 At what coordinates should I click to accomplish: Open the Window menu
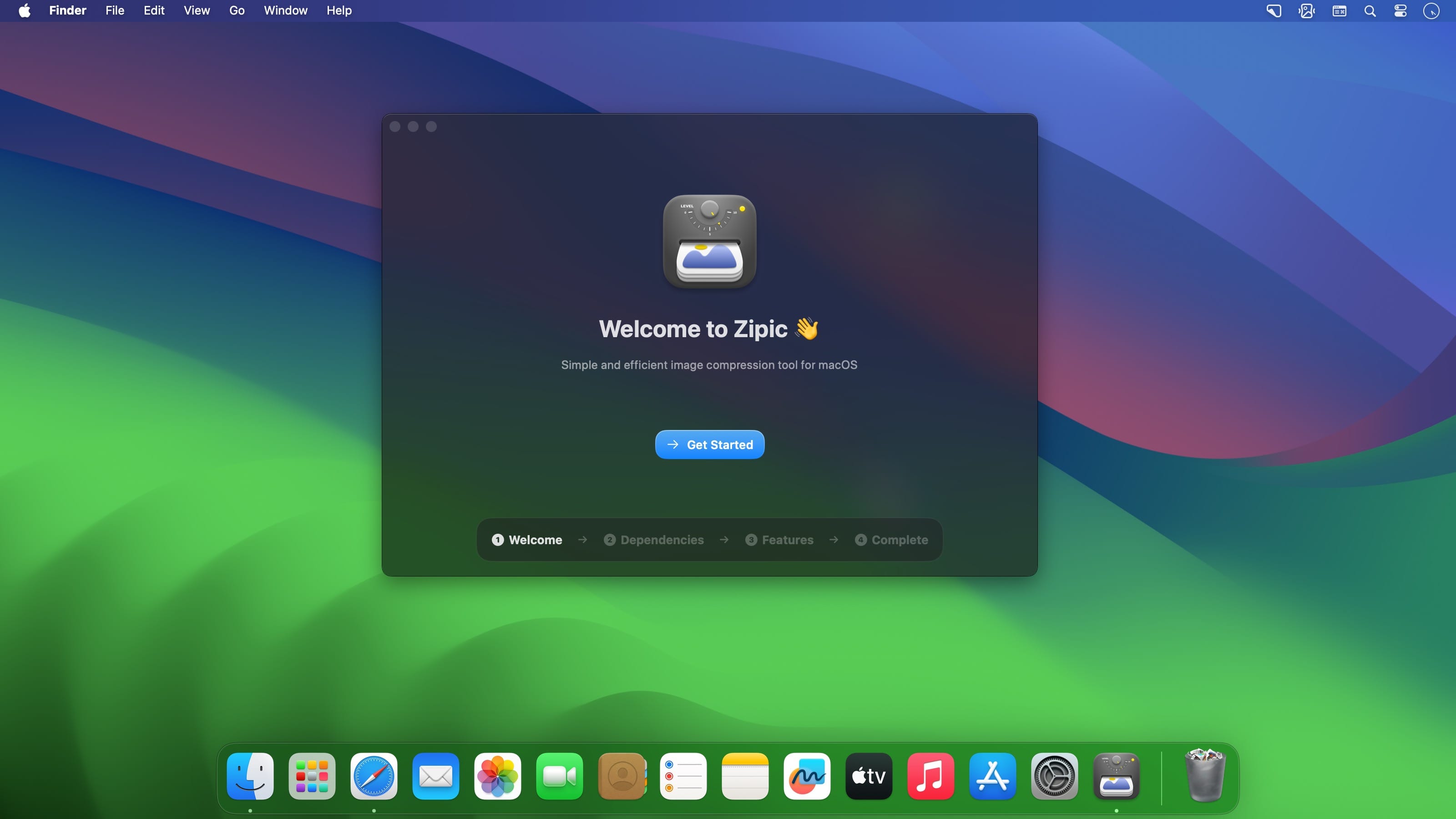[285, 11]
